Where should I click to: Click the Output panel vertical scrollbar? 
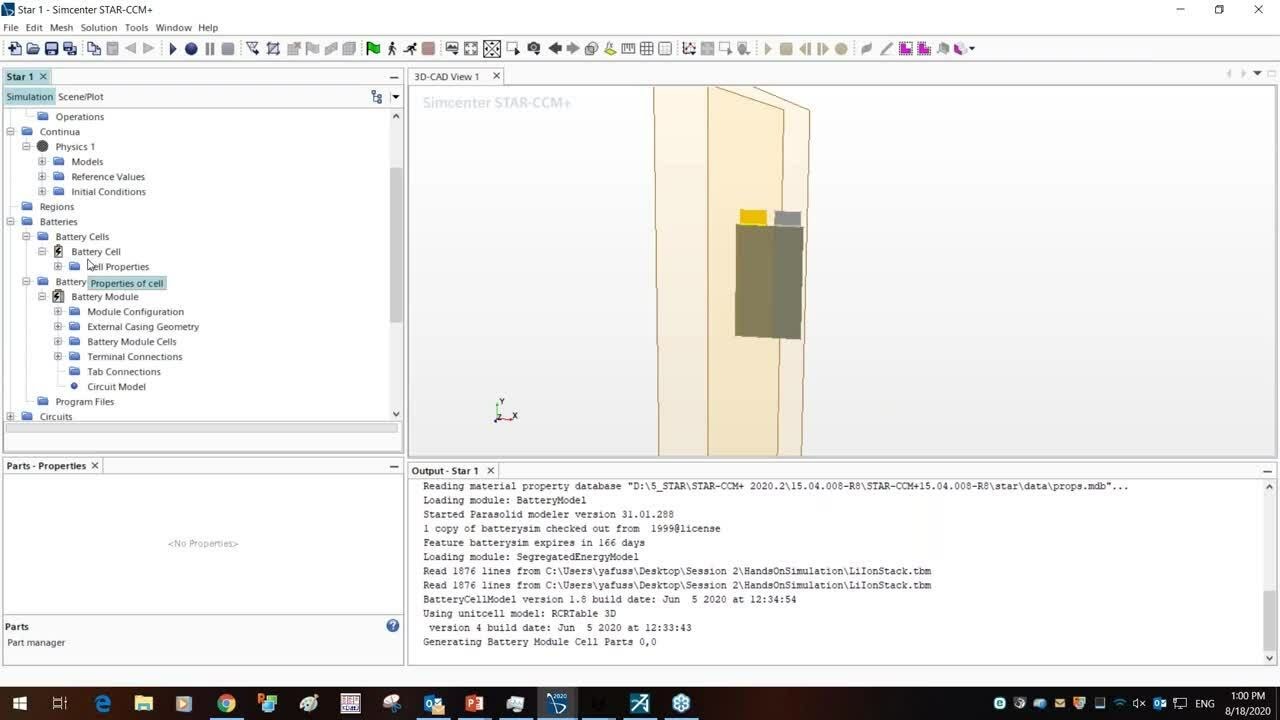[1270, 620]
